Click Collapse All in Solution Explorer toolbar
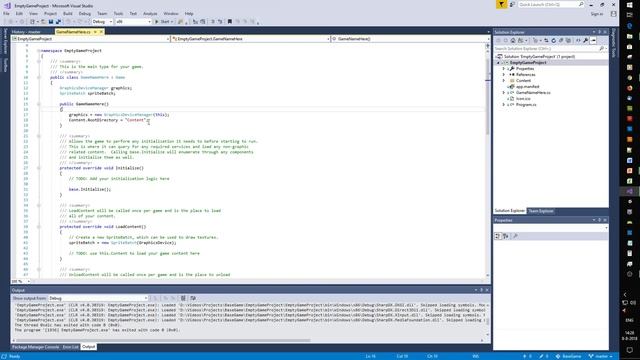The height and width of the screenshot is (360, 640). 561,40
